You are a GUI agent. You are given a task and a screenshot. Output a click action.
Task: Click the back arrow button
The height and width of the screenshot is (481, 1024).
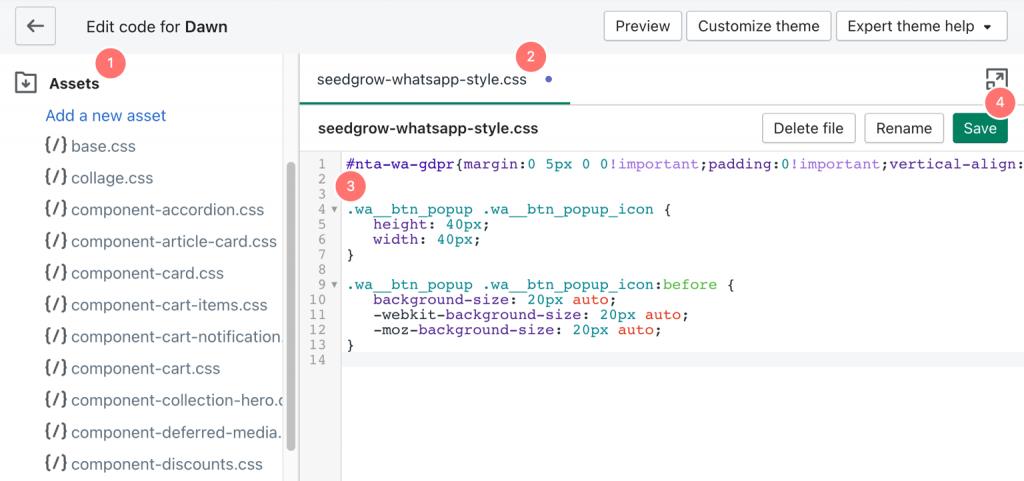36,27
